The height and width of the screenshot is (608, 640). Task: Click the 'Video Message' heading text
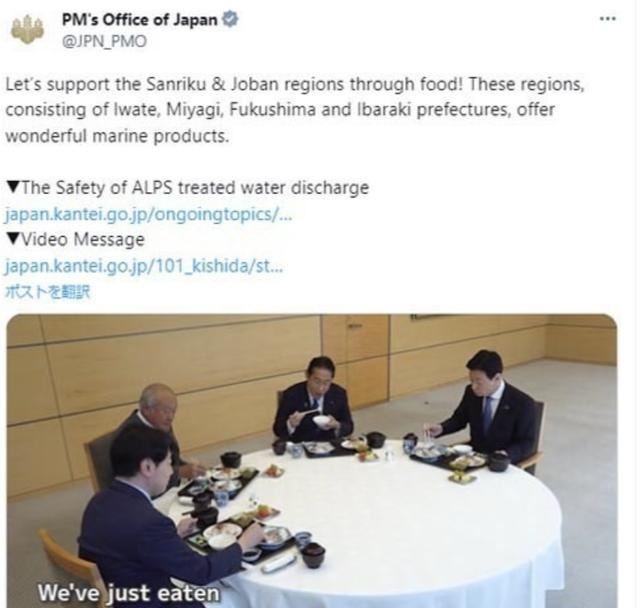pyautogui.click(x=82, y=240)
